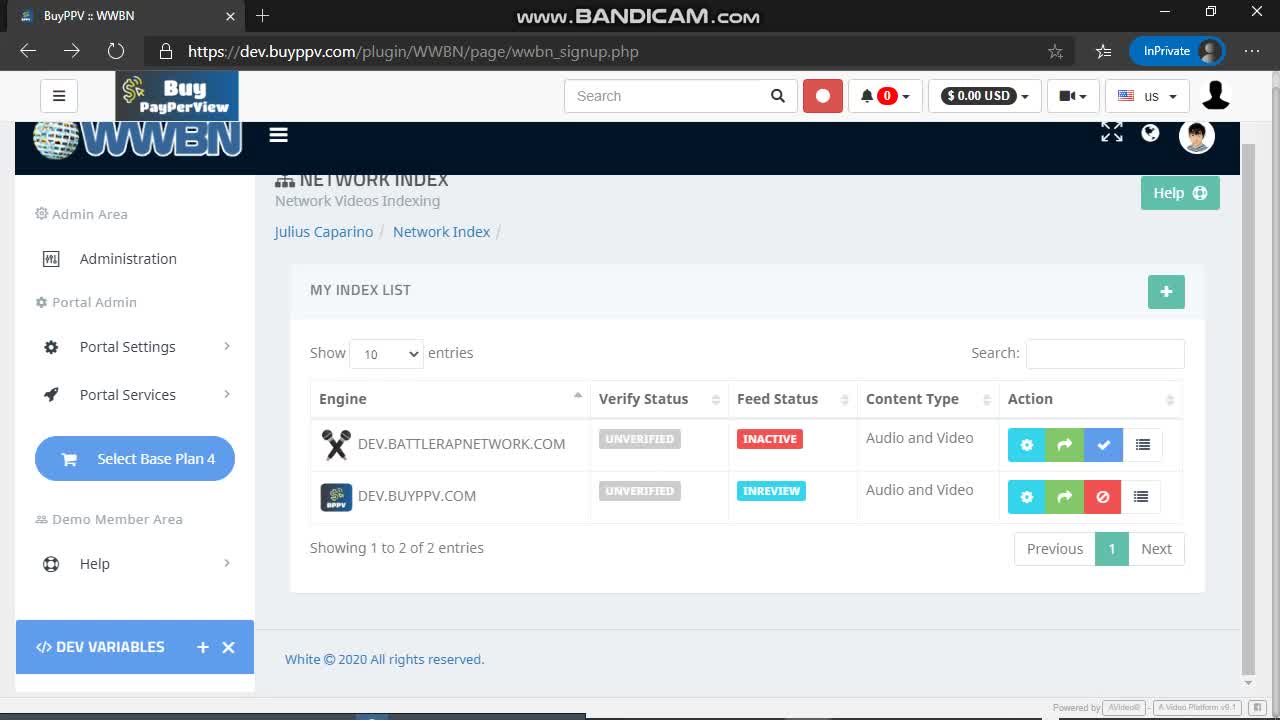Start the red record button
The height and width of the screenshot is (720, 1280).
coord(822,96)
